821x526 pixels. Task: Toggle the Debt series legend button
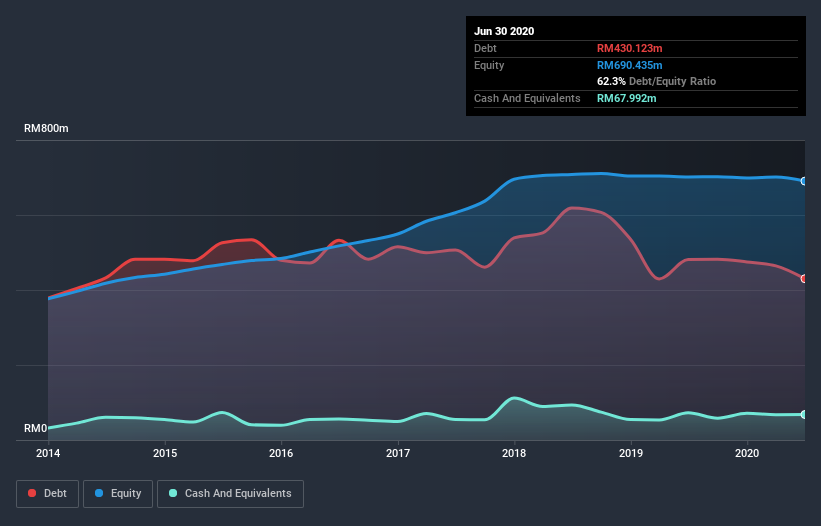(48, 494)
